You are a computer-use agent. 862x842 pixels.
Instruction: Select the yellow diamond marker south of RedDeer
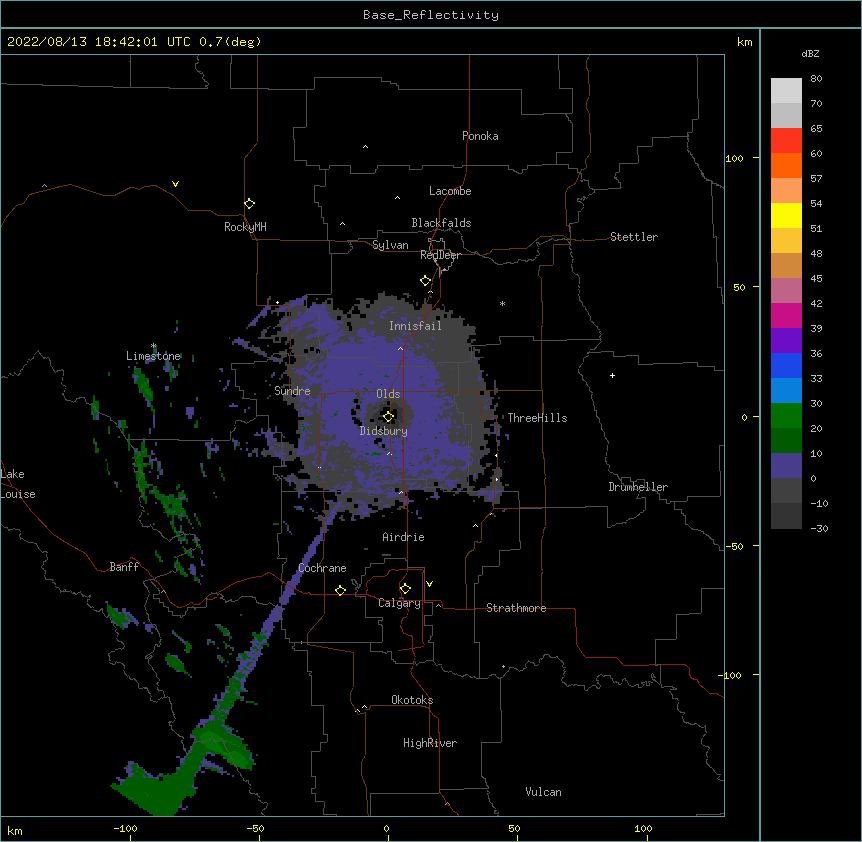[x=426, y=281]
